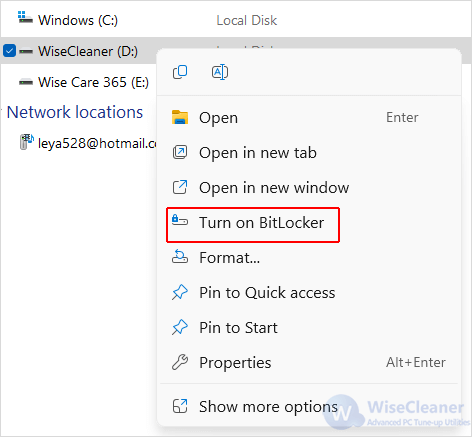
Task: Click the network location drive icon
Action: (x=27, y=142)
